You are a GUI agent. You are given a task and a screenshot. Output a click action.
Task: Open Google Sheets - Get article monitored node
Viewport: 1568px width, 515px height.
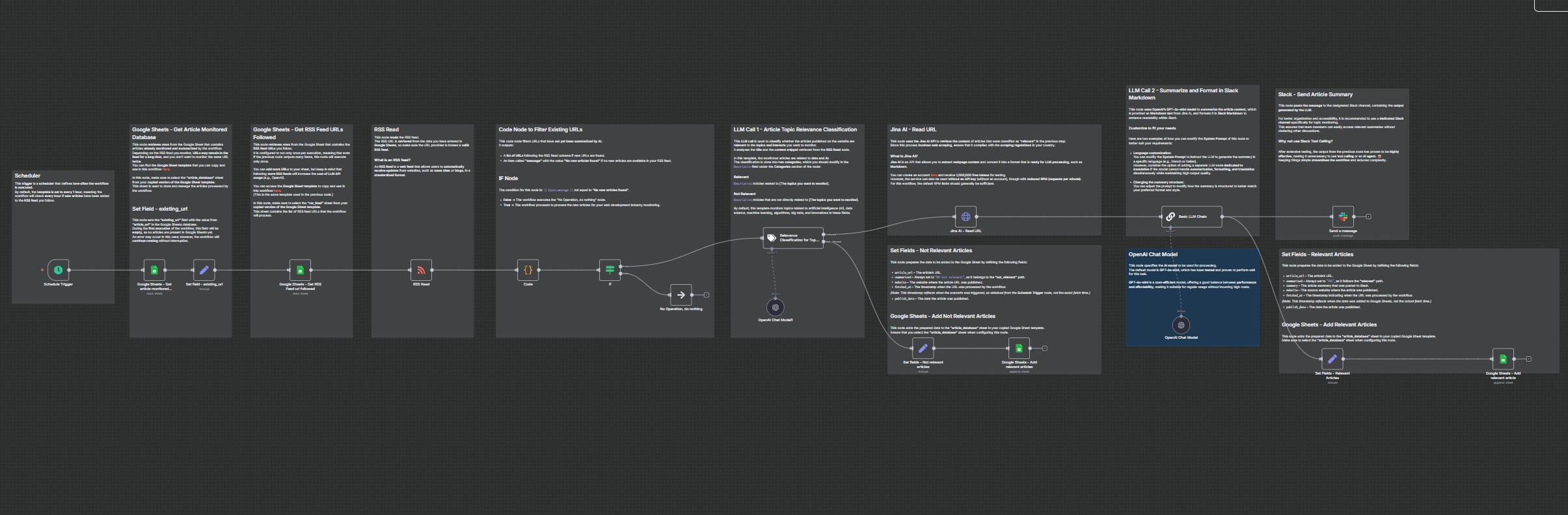[x=154, y=270]
